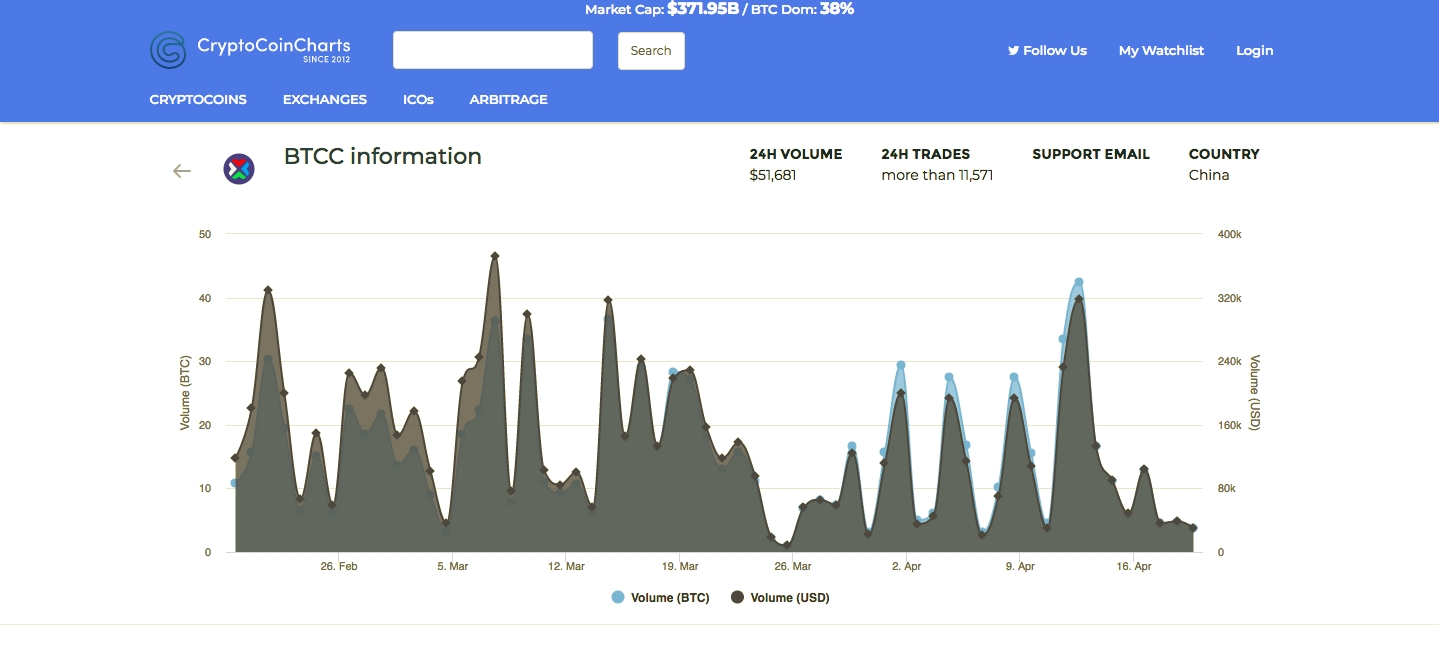
Task: Click the BTCC exchange logo icon
Action: pos(239,169)
